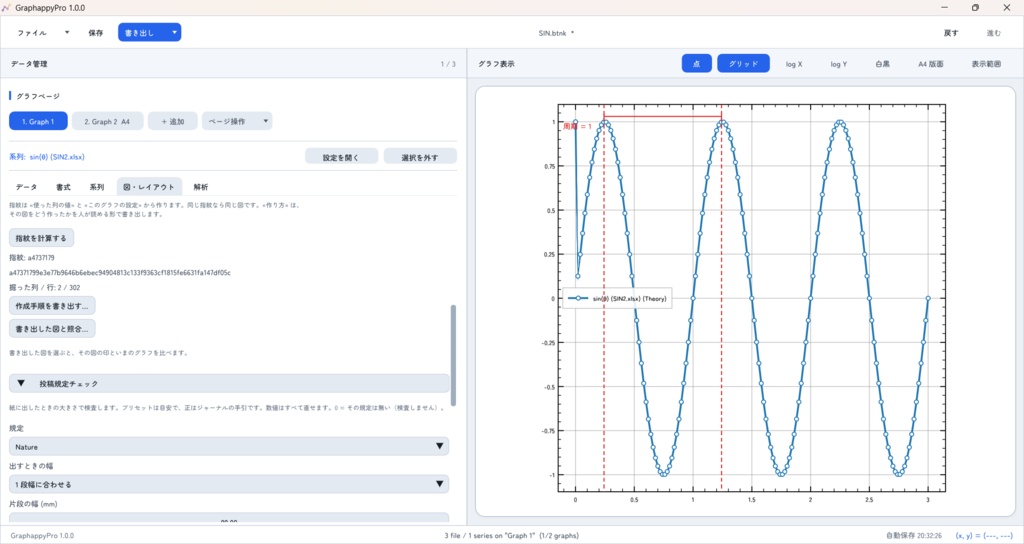Click the graph legend sin(θ) (SIN2.xlsx) (Theory)

pos(617,298)
